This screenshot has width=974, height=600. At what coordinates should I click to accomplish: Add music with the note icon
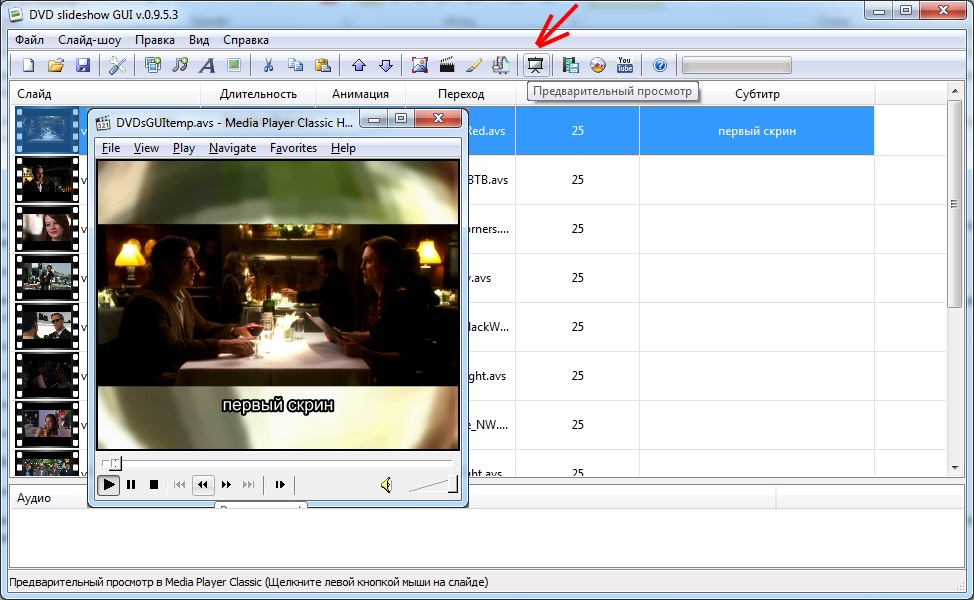tap(180, 65)
